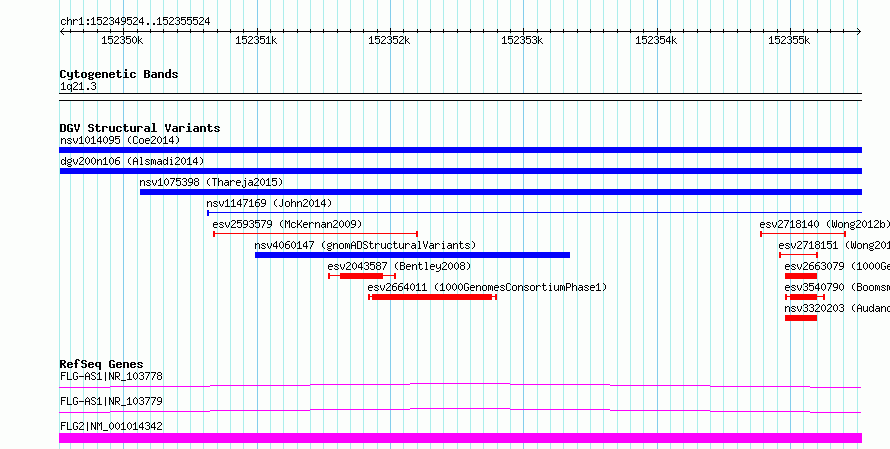Select the DGV Structural Variants heading
The width and height of the screenshot is (890, 449).
140,128
